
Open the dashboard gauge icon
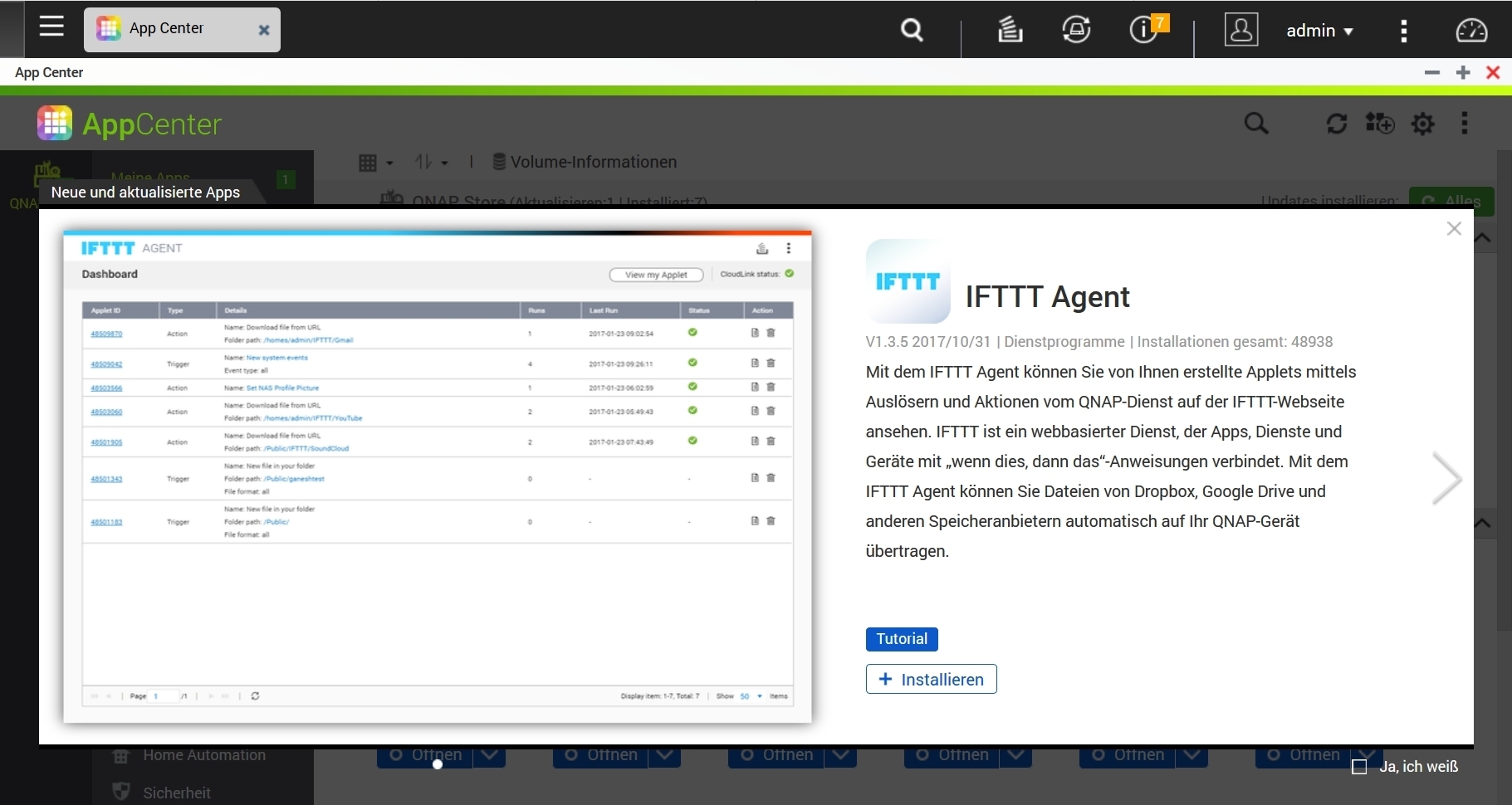tap(1471, 31)
